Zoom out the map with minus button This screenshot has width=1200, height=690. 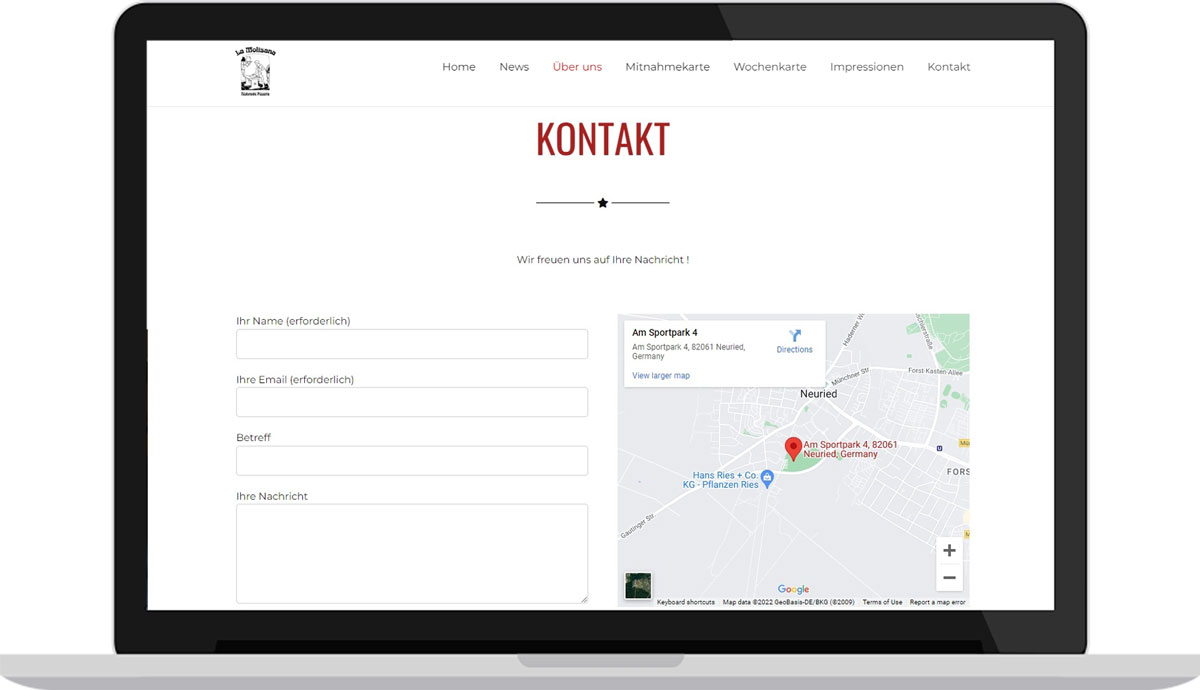point(949,578)
